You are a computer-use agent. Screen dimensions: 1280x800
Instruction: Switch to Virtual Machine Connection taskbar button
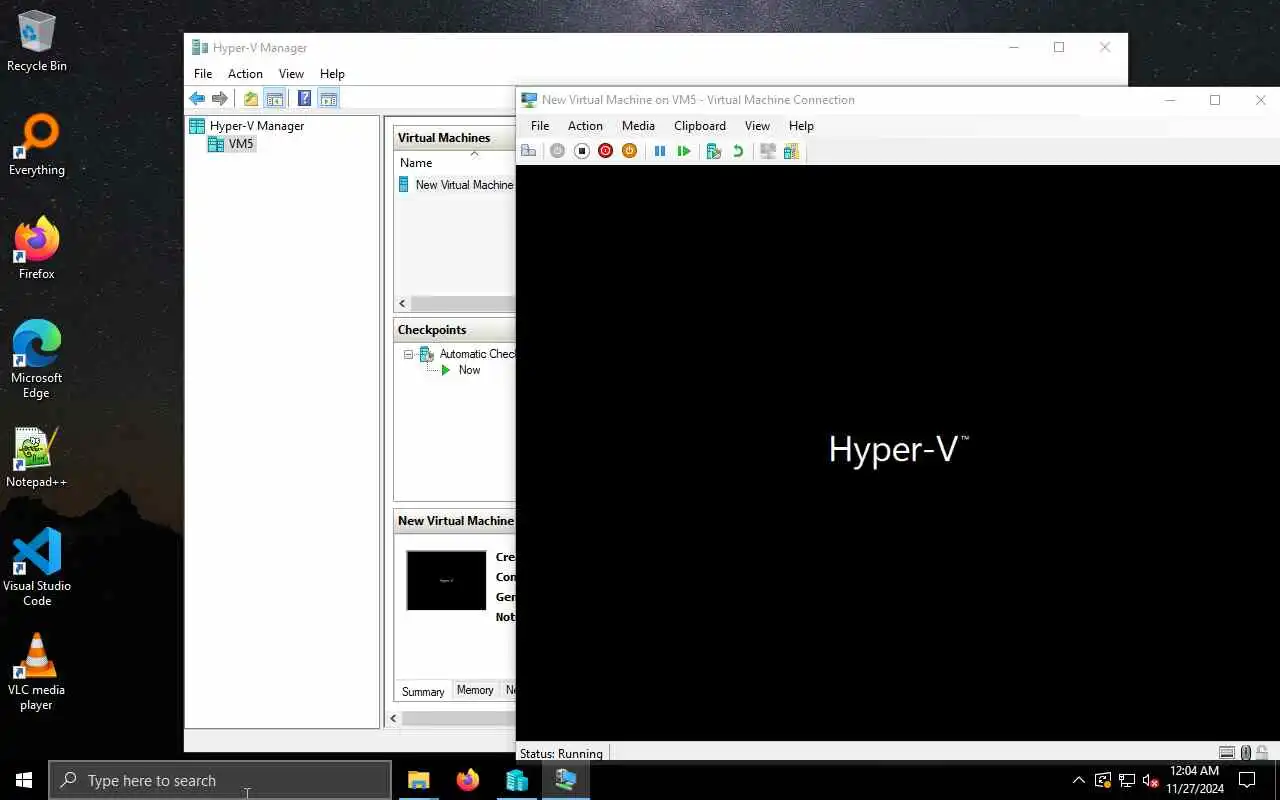coord(565,780)
